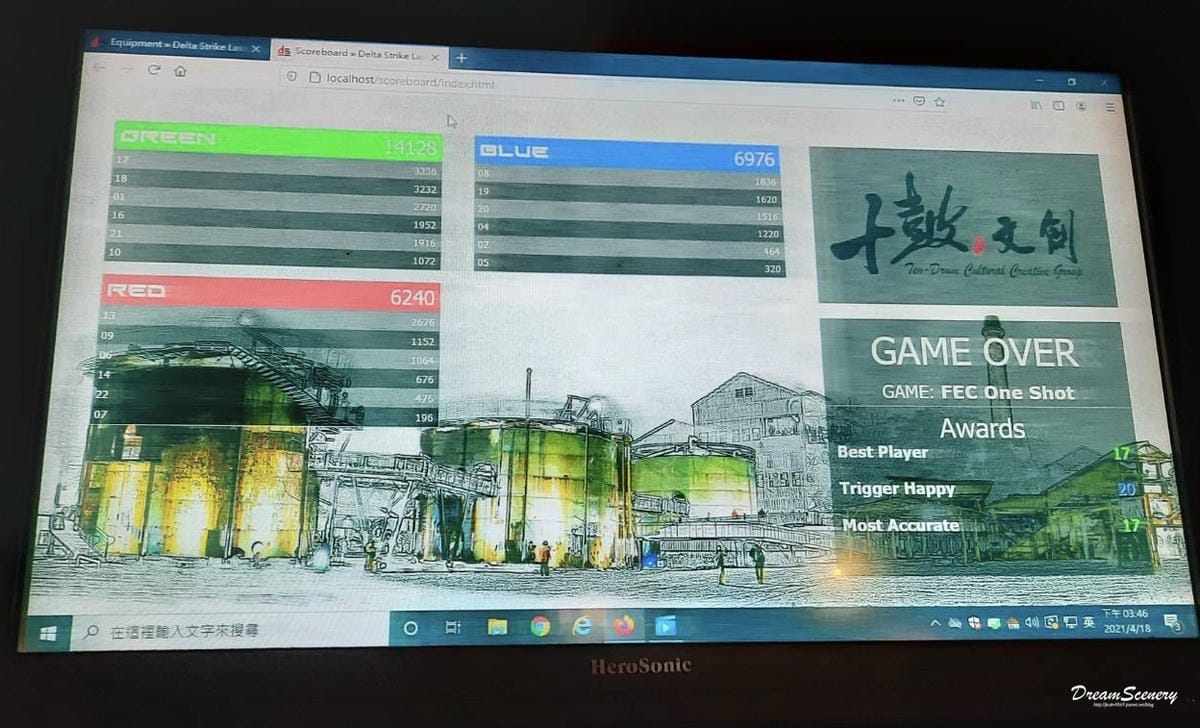The image size is (1200, 728).
Task: Open the notification center
Action: point(1173,622)
